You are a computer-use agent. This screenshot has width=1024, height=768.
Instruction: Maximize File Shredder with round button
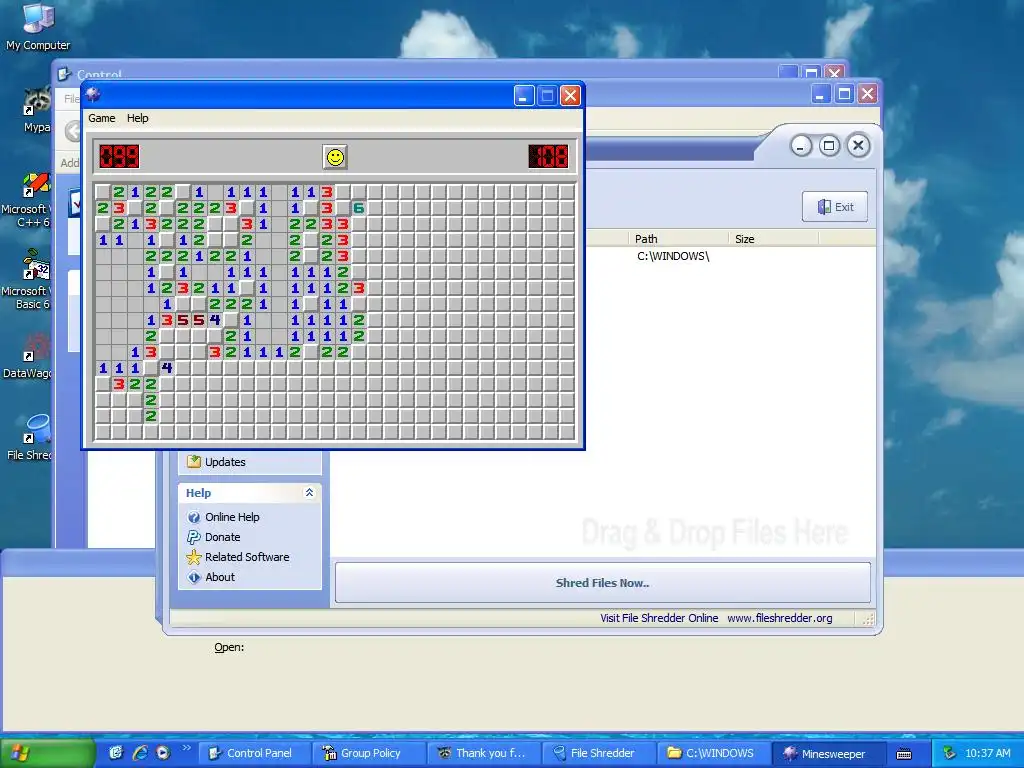[x=829, y=146]
